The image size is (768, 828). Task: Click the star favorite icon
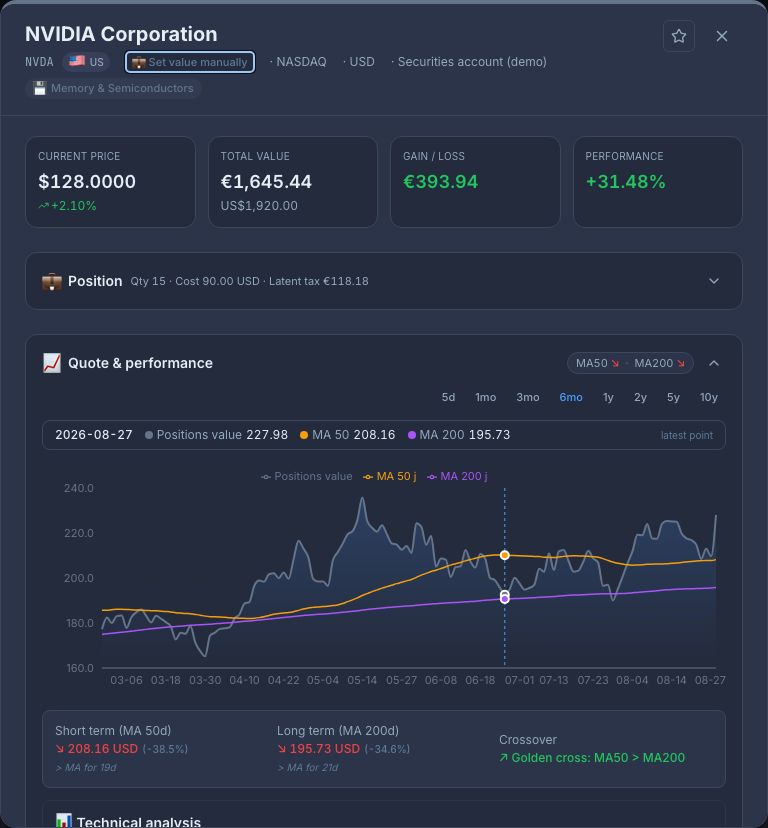point(679,36)
